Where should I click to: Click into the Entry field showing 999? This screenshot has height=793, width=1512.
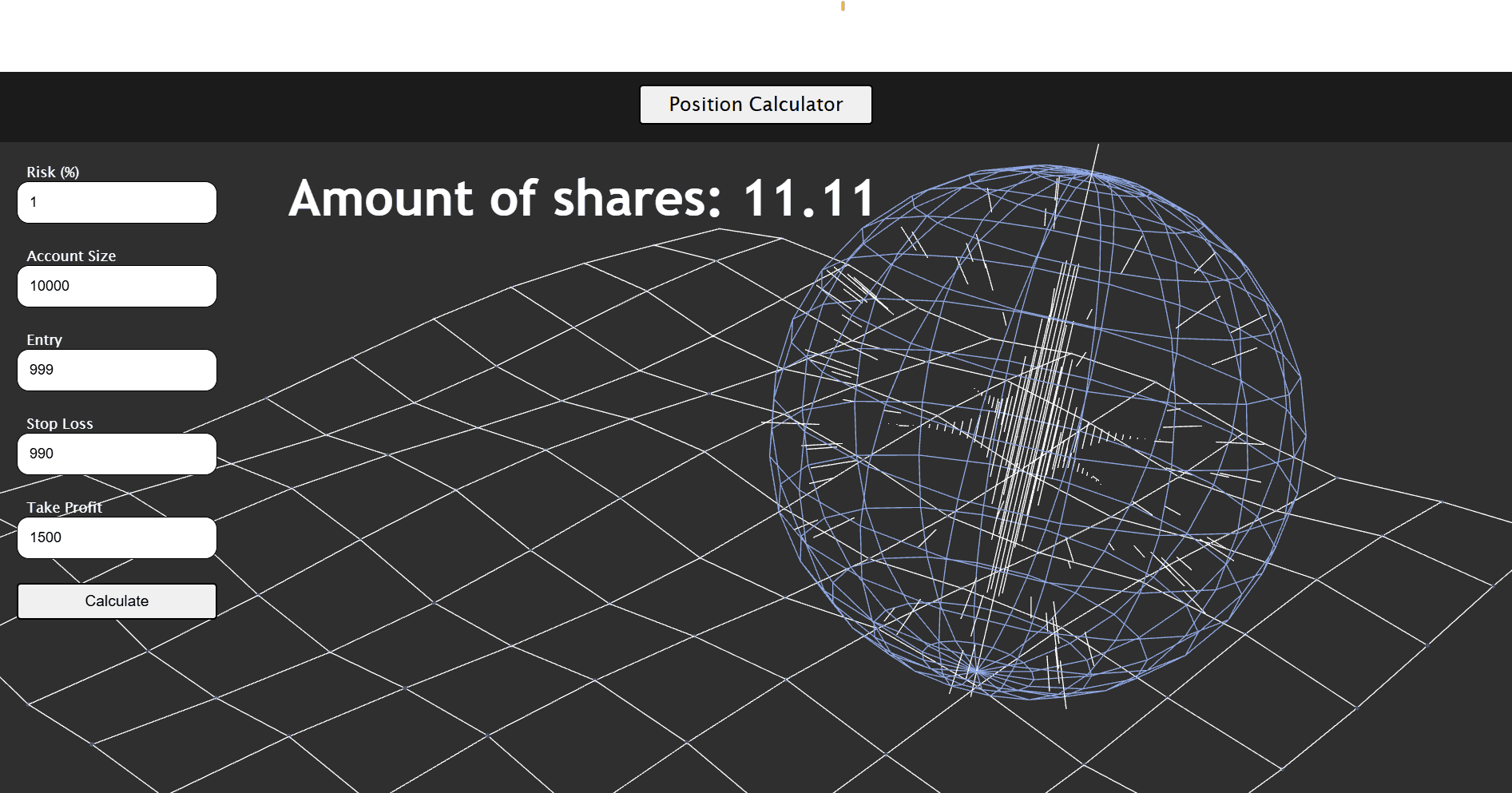pyautogui.click(x=117, y=370)
